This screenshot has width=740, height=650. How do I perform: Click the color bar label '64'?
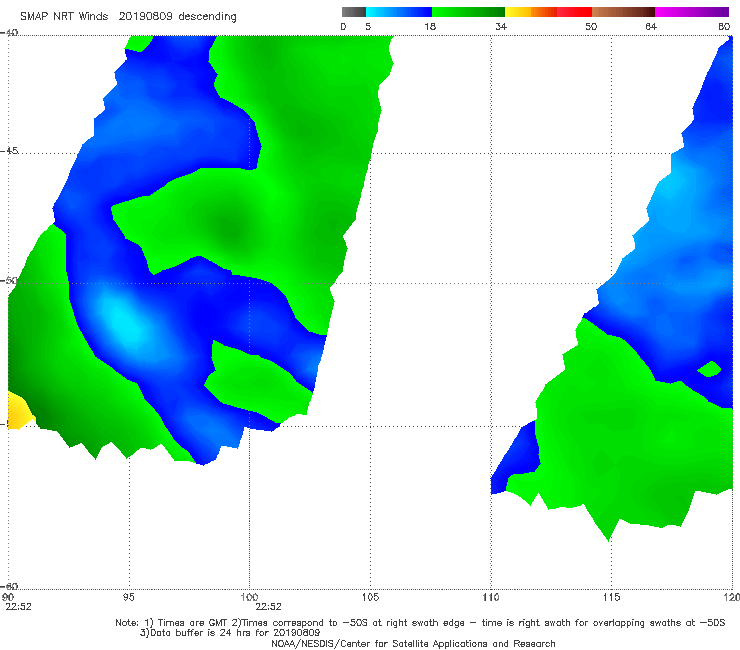[651, 26]
